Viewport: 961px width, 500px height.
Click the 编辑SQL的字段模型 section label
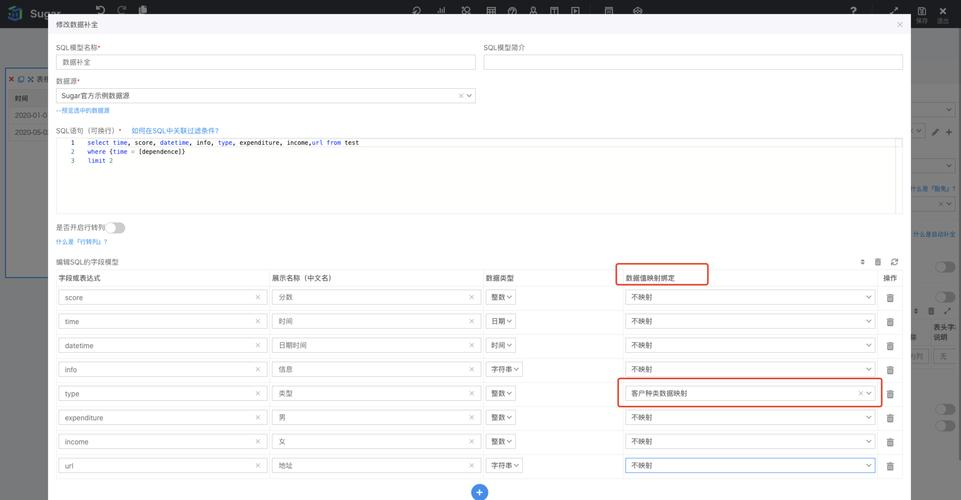coord(87,262)
